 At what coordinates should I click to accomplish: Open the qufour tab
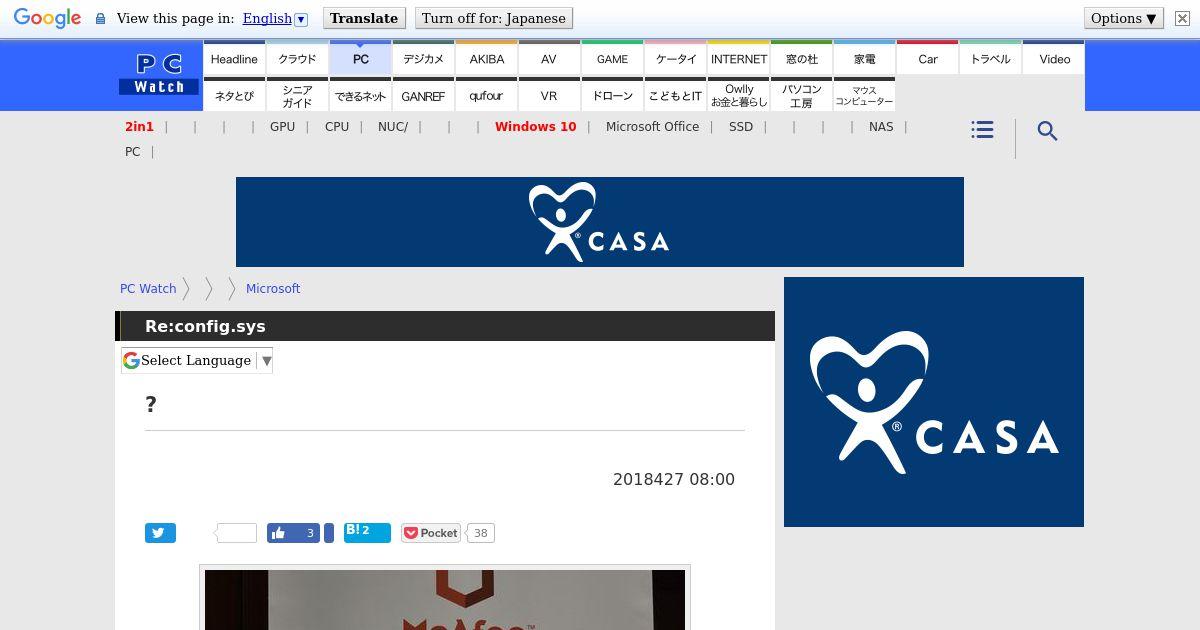click(486, 95)
